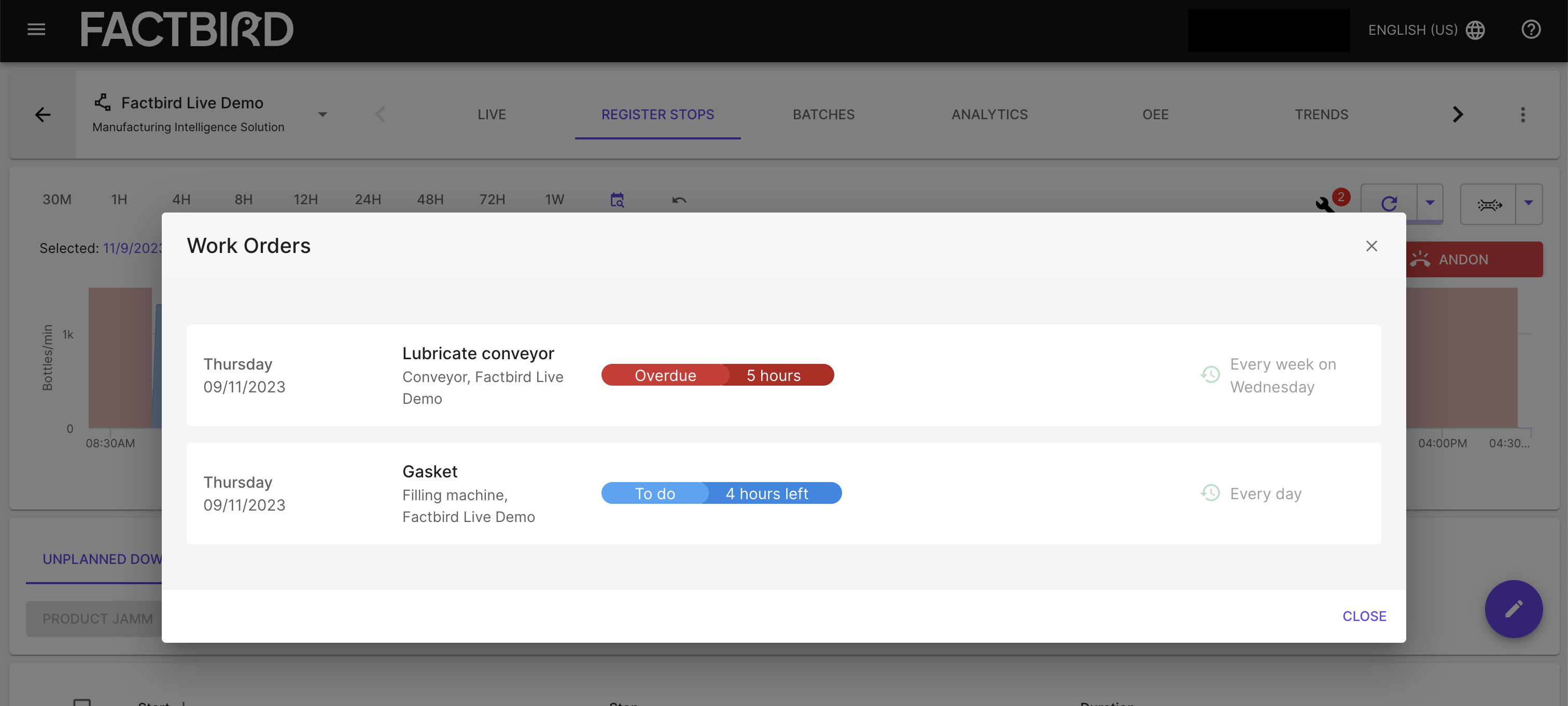Expand the refresh interval dropdown arrow
The height and width of the screenshot is (706, 1568).
pos(1430,203)
